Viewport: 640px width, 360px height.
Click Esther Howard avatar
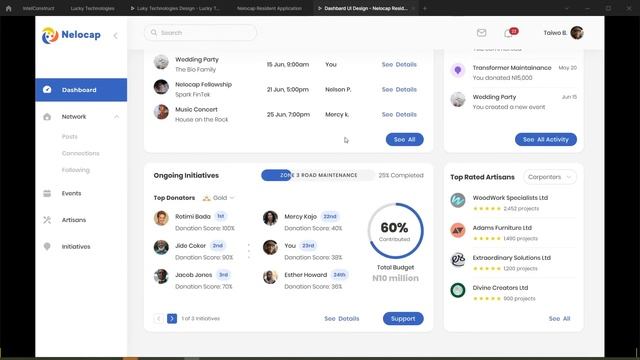[x=270, y=276]
